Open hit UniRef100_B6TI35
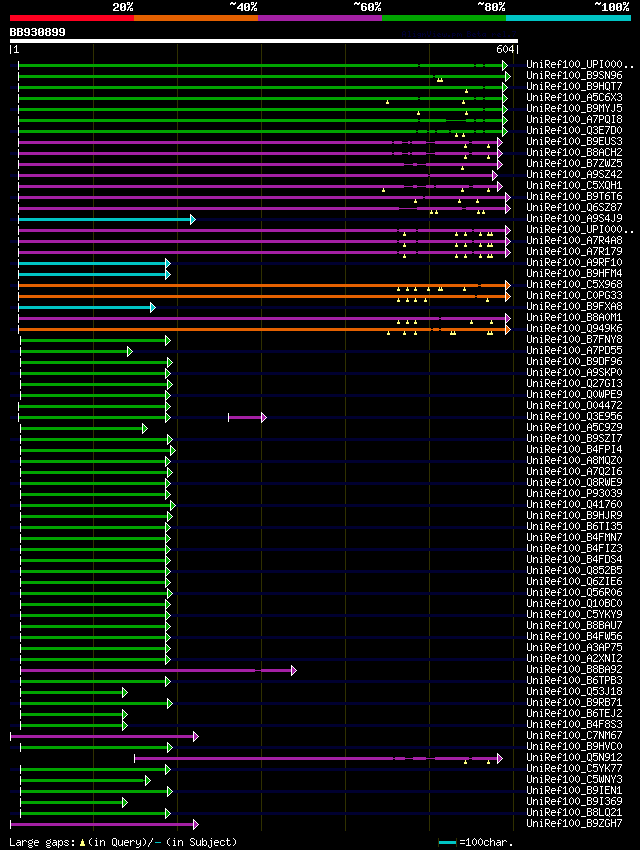The width and height of the screenshot is (640, 850). [x=574, y=526]
